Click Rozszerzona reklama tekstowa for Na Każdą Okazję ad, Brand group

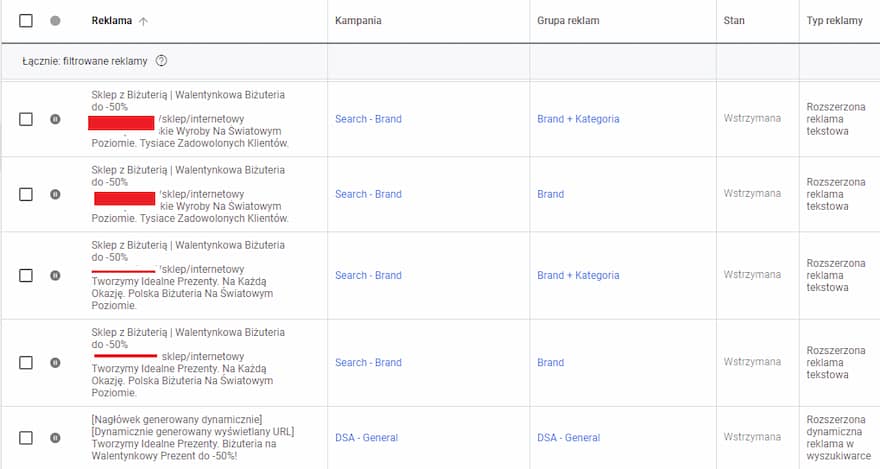(x=836, y=362)
